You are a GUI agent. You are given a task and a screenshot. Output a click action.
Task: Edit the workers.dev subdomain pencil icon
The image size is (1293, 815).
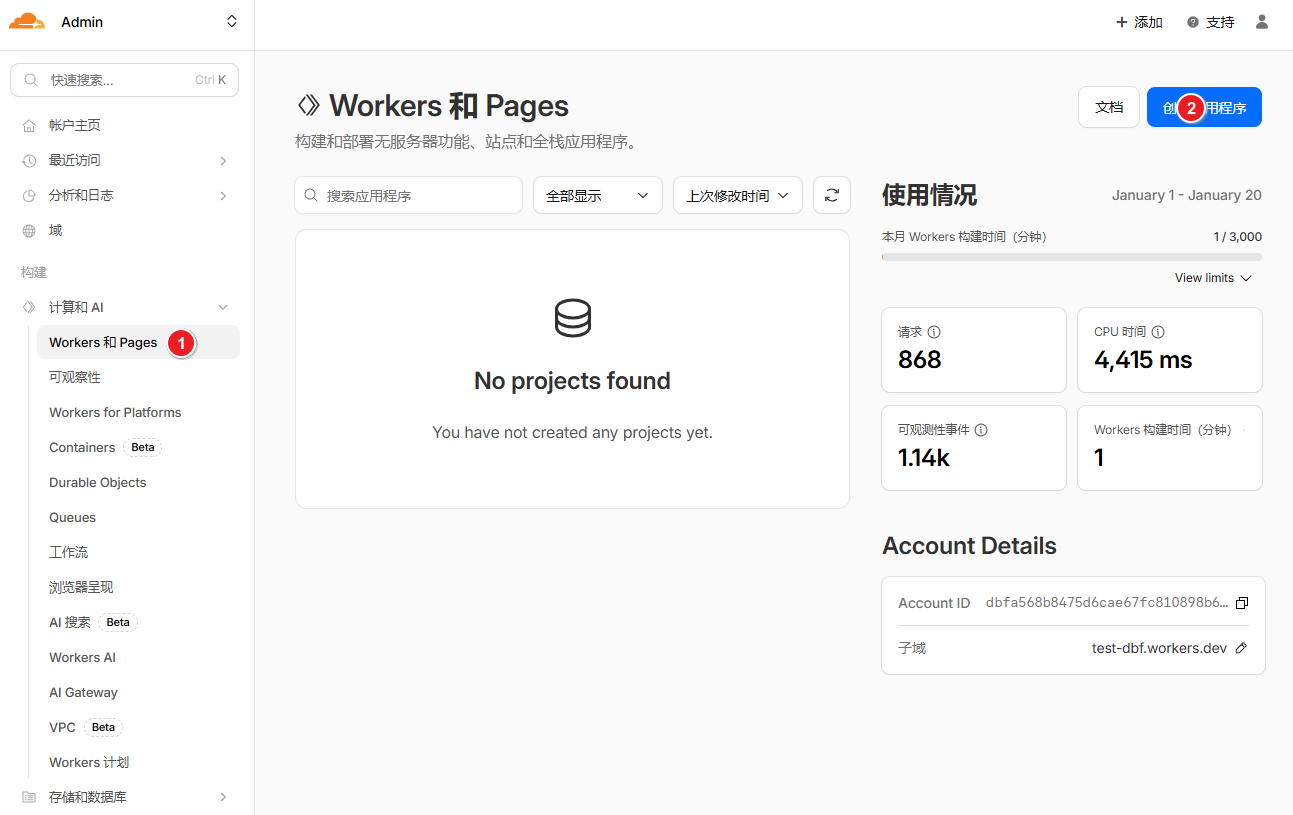tap(1241, 648)
